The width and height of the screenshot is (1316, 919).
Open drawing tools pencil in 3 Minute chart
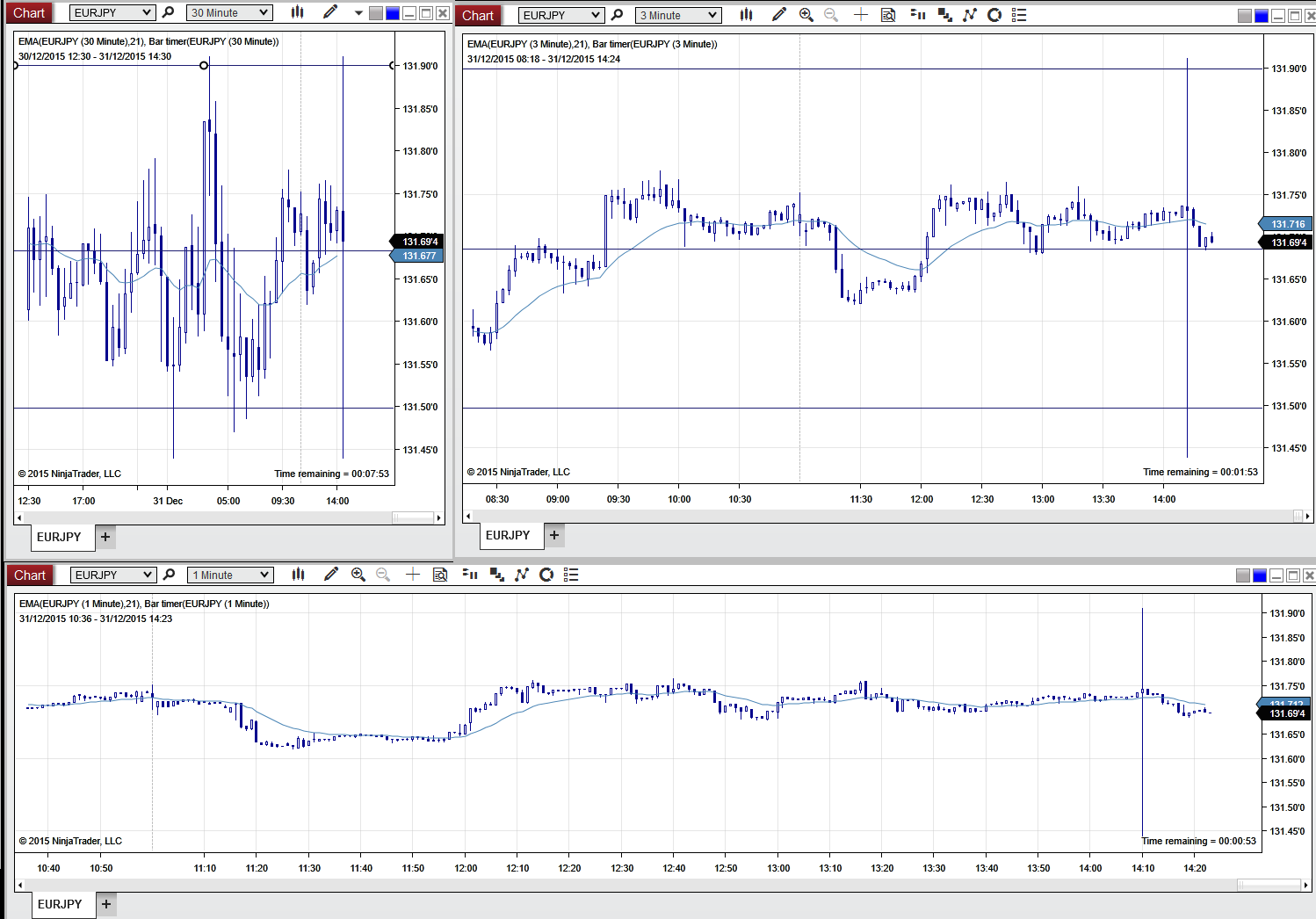pos(778,15)
